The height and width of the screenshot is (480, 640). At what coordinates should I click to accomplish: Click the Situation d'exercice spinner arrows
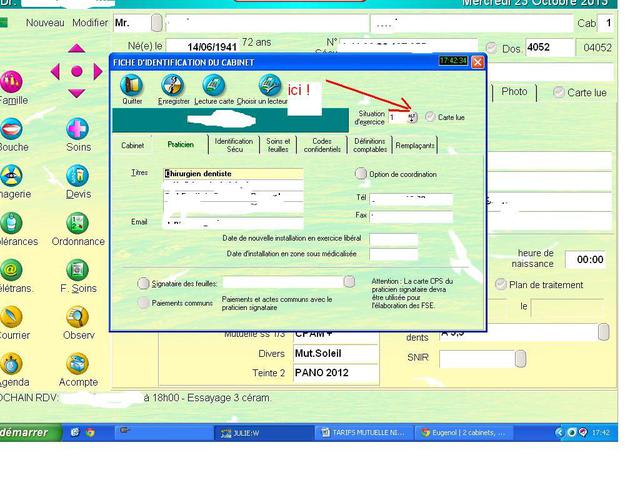pos(412,117)
